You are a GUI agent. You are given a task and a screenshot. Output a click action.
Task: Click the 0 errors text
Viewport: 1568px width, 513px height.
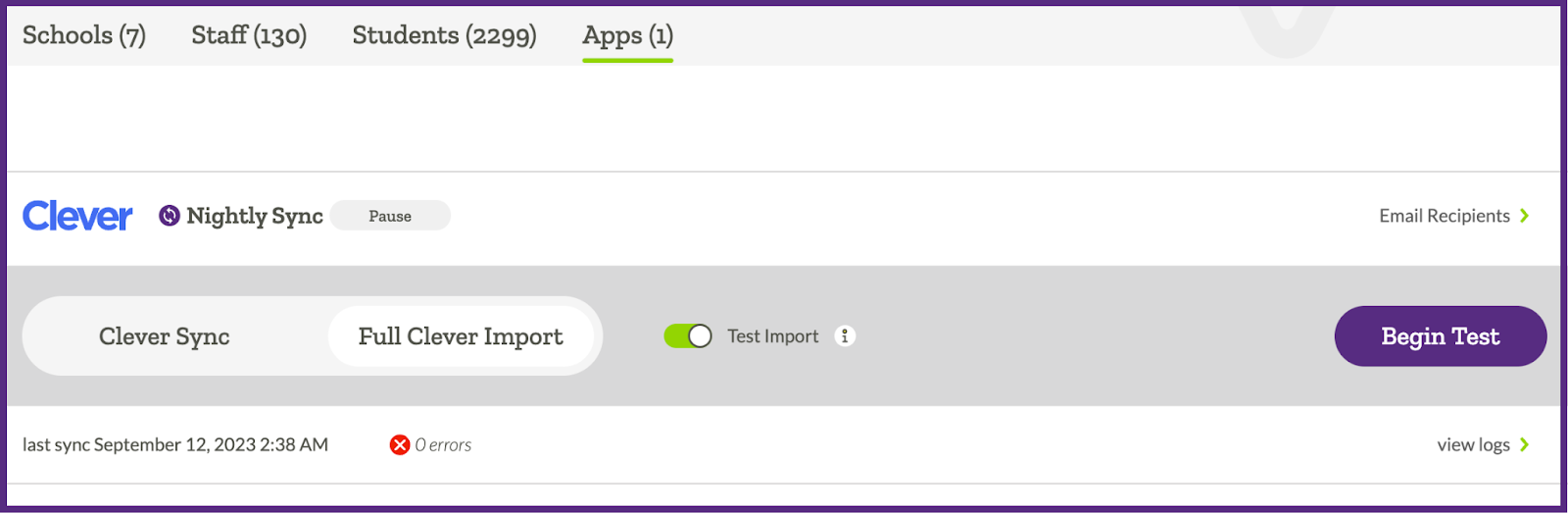point(443,445)
